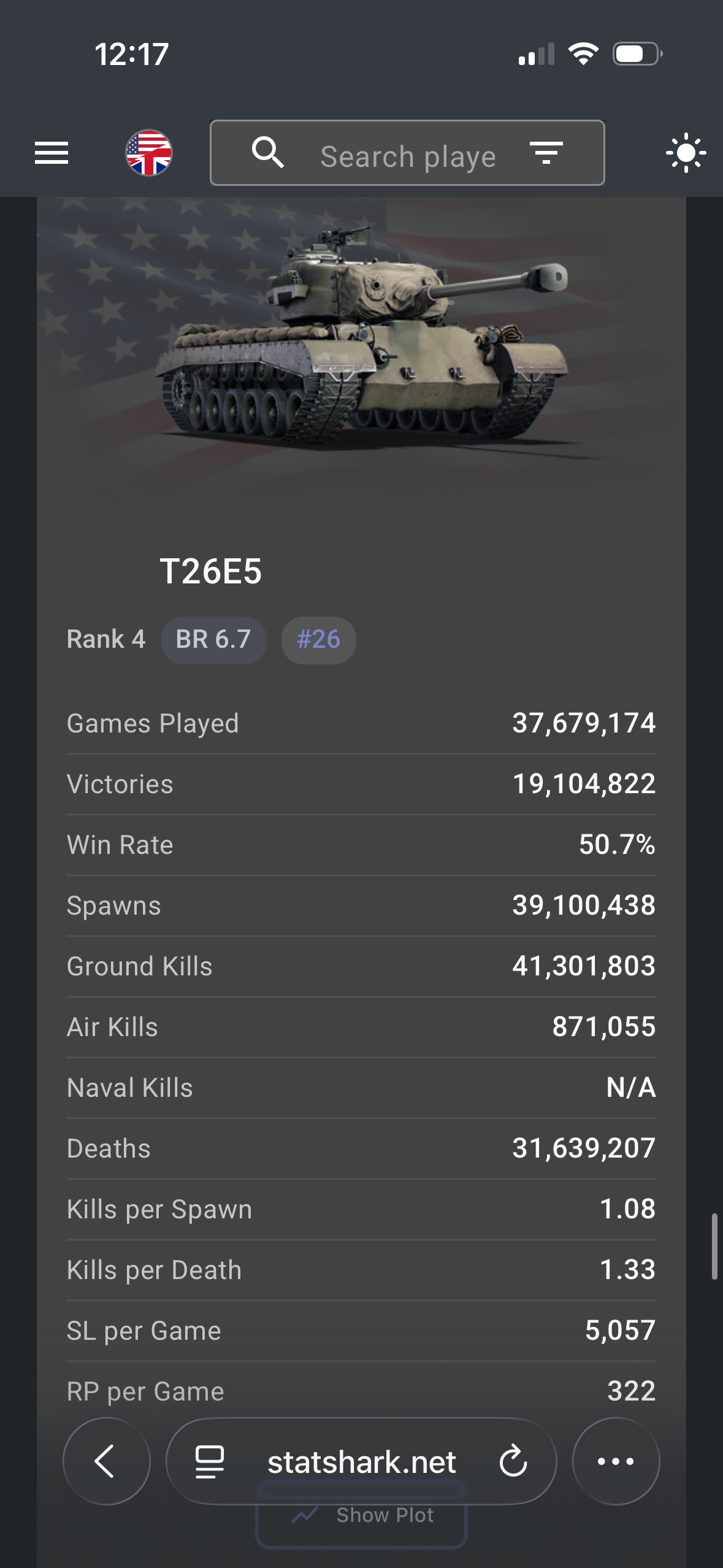Click the page scrollbar thumb
The width and height of the screenshot is (723, 1568).
[x=714, y=1245]
